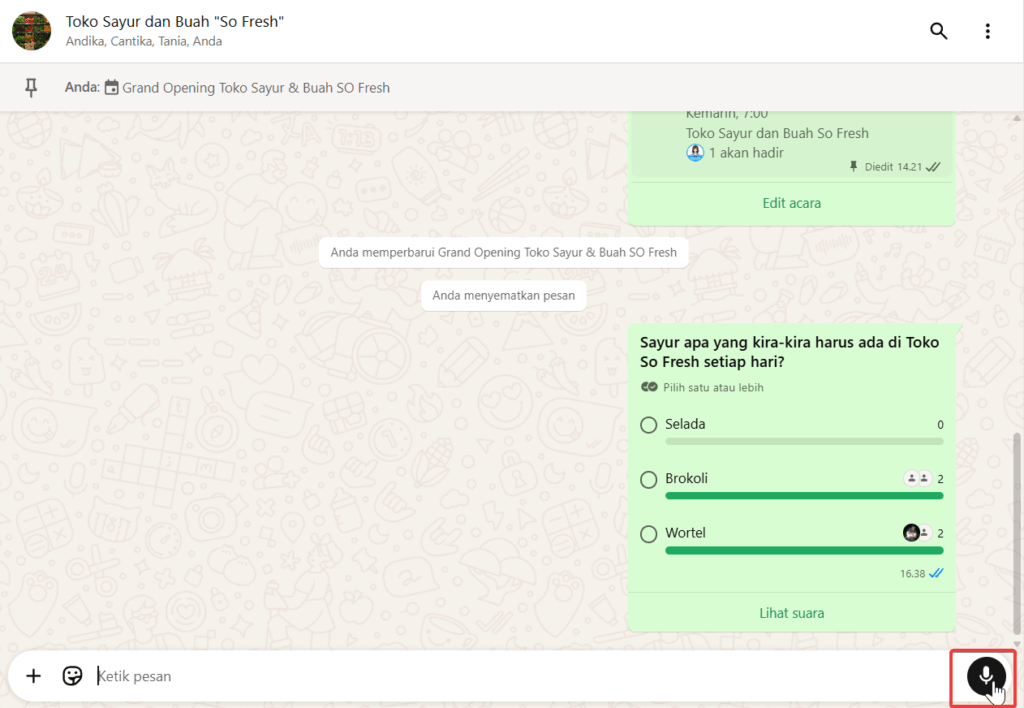
Task: Click the Edit acara button
Action: tap(791, 203)
